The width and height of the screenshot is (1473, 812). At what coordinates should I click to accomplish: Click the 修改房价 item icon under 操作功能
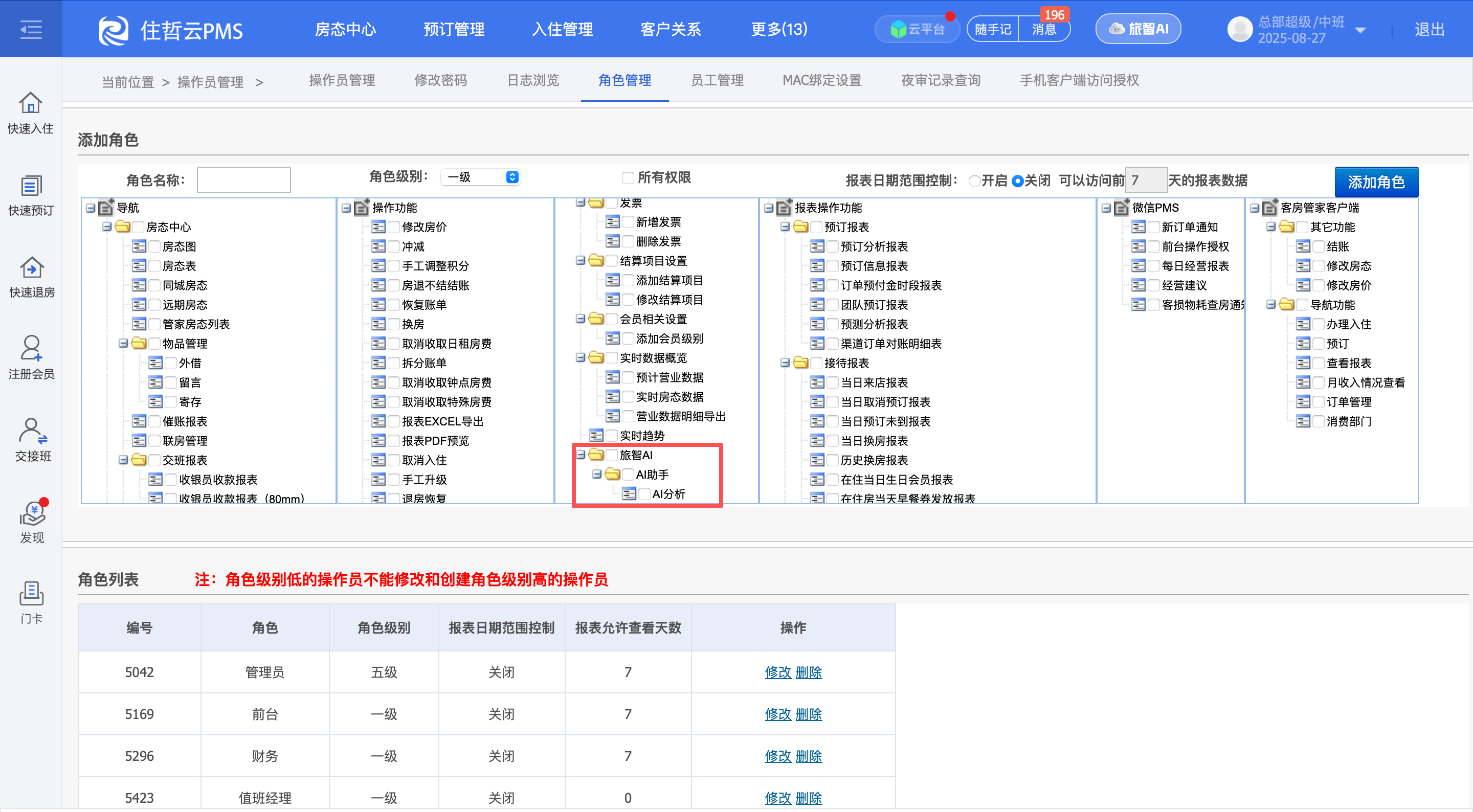tap(378, 227)
